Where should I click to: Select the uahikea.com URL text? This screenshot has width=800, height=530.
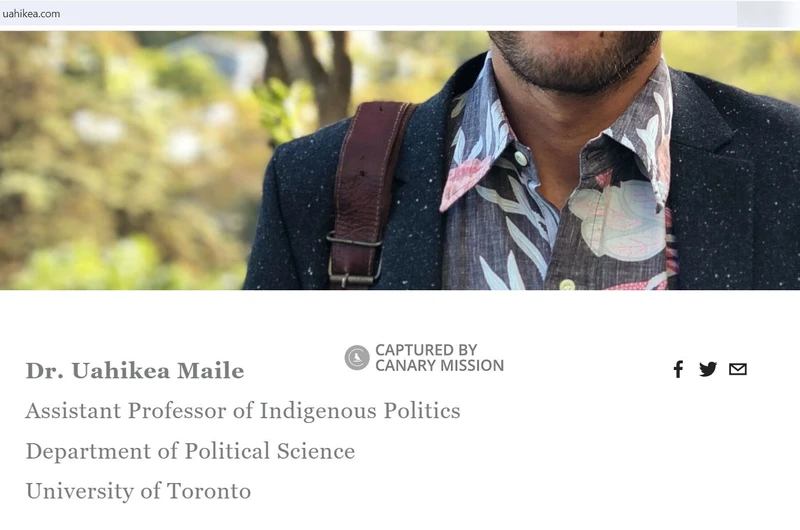(31, 14)
